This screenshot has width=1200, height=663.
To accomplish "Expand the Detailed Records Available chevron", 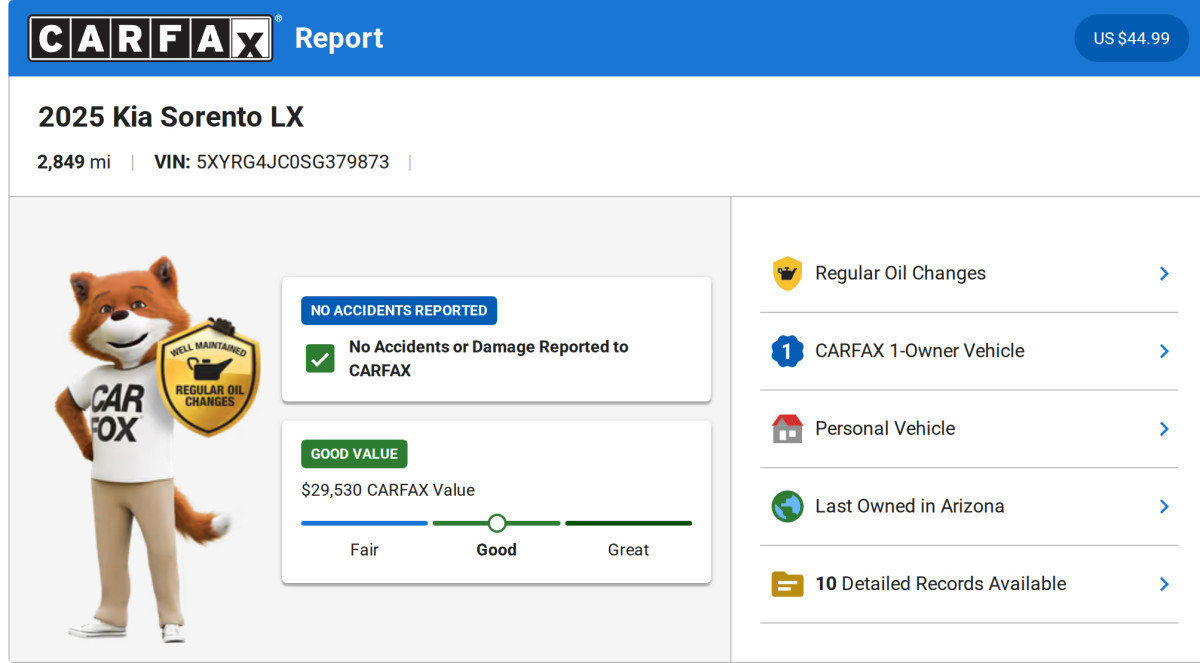I will click(x=1164, y=584).
